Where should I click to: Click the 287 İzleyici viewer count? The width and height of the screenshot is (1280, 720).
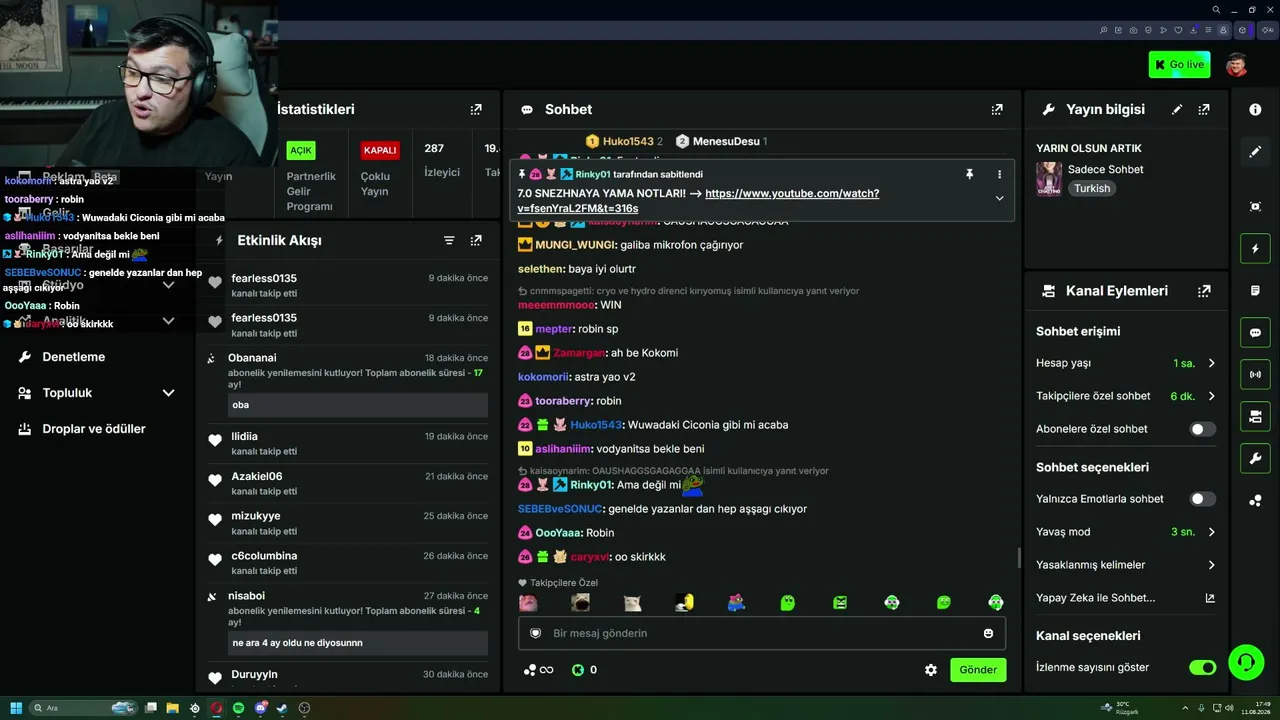[442, 160]
